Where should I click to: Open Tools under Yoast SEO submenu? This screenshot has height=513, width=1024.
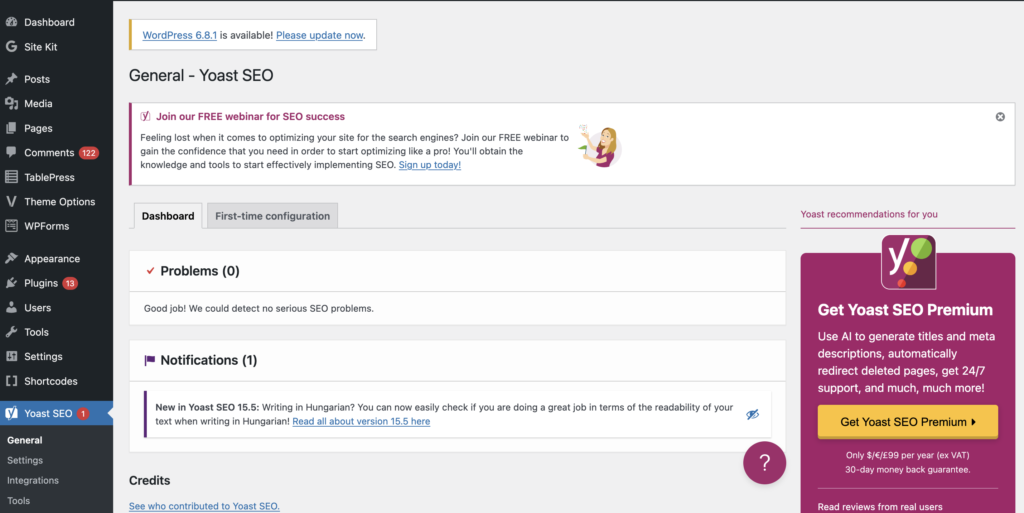tap(18, 501)
